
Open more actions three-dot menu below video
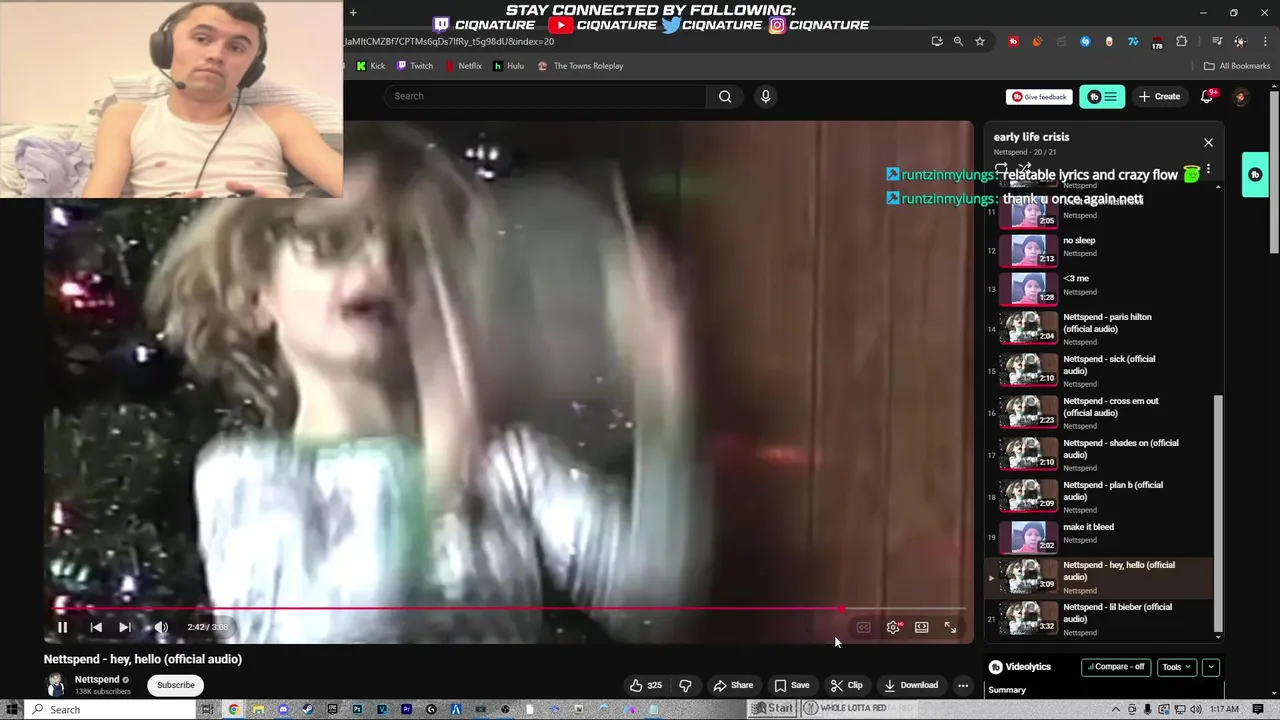pyautogui.click(x=962, y=685)
